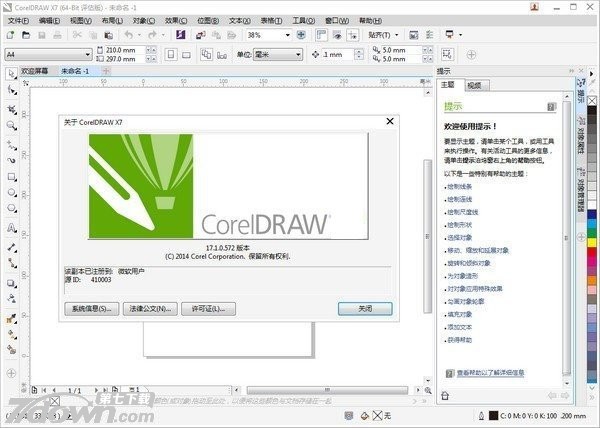Click the 法律公文(N)... button
Image resolution: width=600 pixels, height=428 pixels.
pos(150,309)
